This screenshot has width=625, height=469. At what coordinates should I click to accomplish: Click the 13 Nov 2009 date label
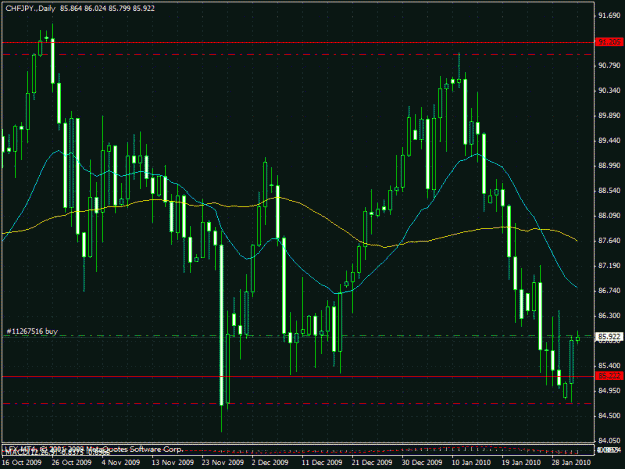point(173,462)
